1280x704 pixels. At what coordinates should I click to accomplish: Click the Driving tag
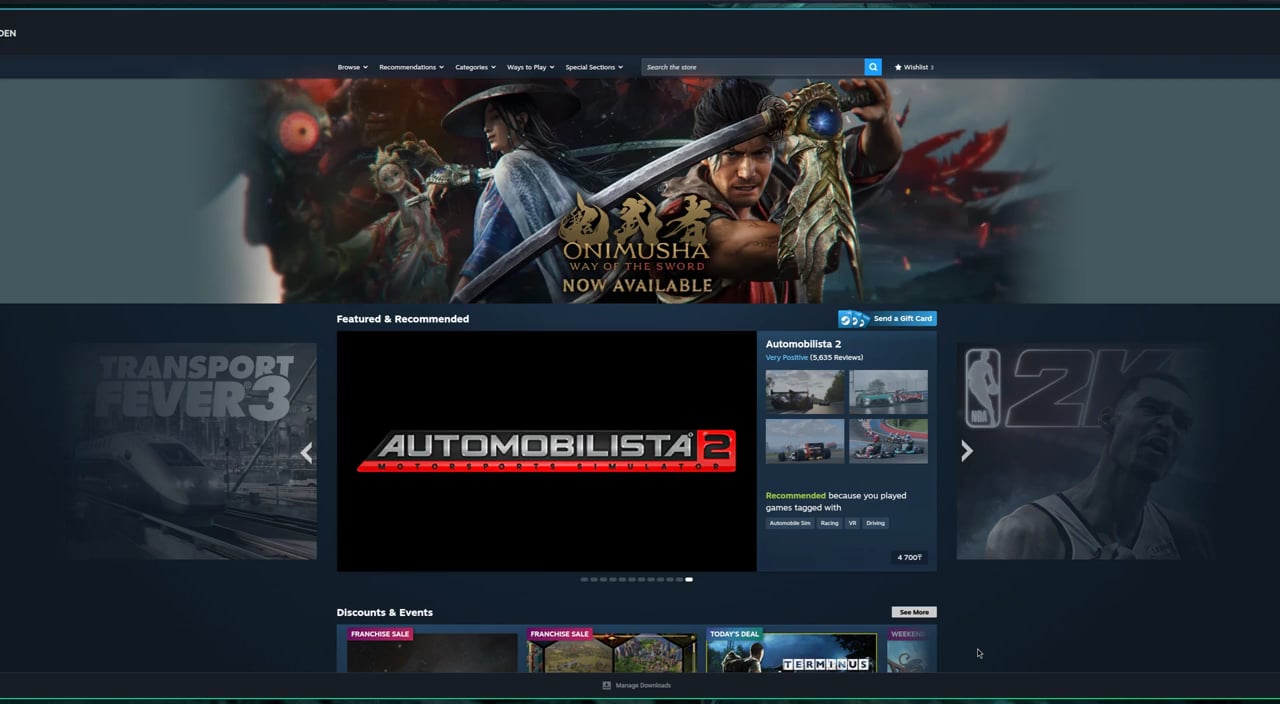pyautogui.click(x=875, y=523)
